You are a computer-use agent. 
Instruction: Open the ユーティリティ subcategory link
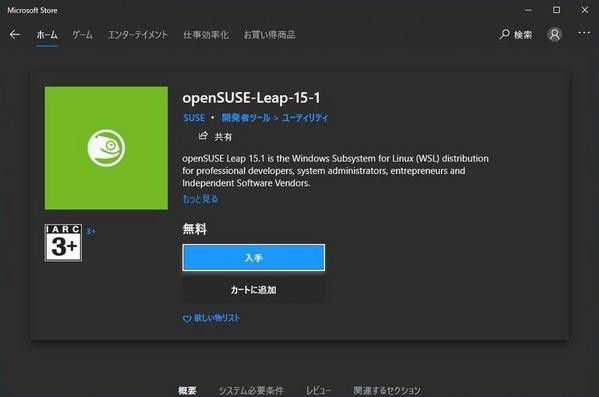click(305, 118)
